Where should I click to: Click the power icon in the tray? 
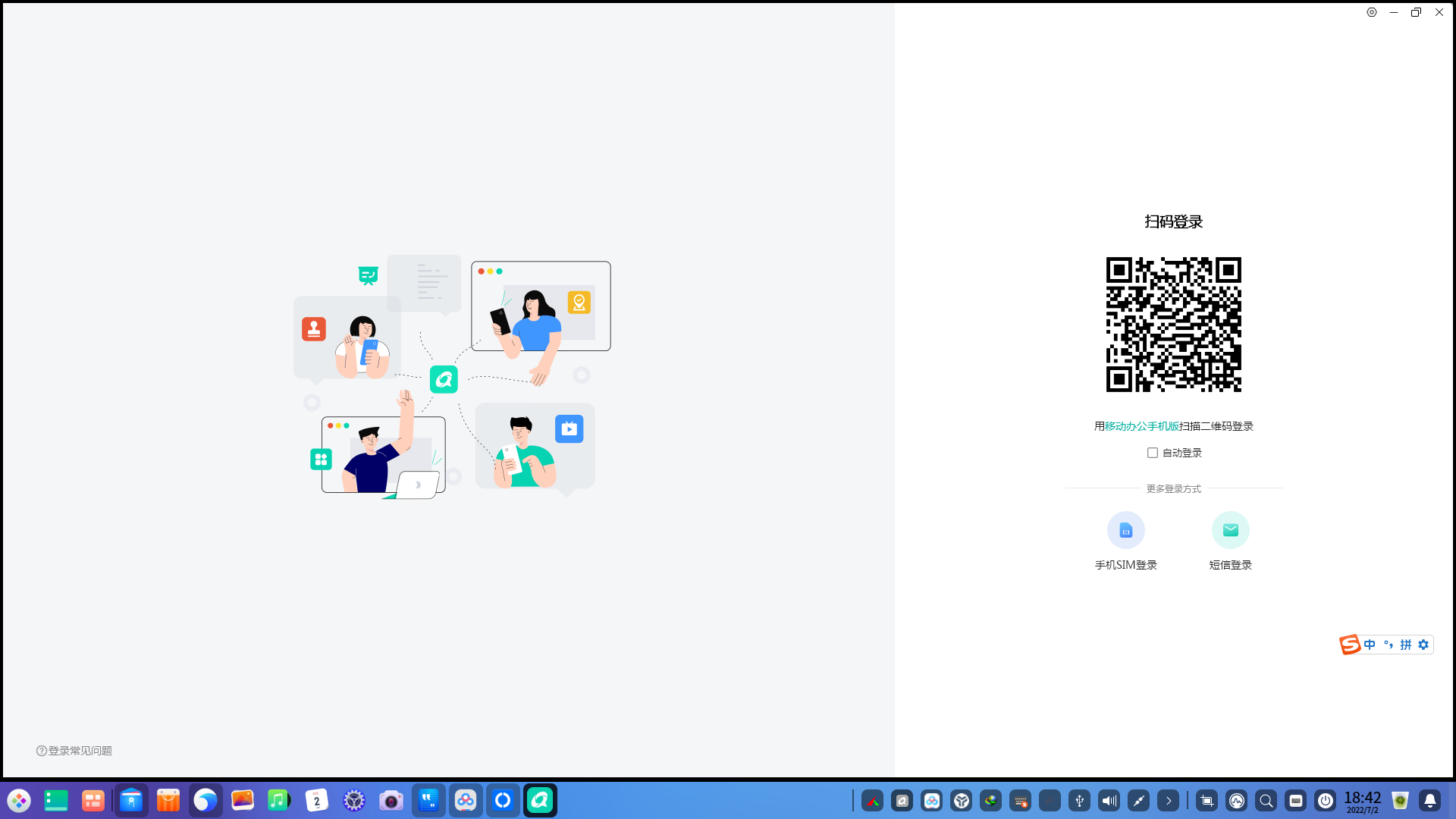click(x=1326, y=800)
